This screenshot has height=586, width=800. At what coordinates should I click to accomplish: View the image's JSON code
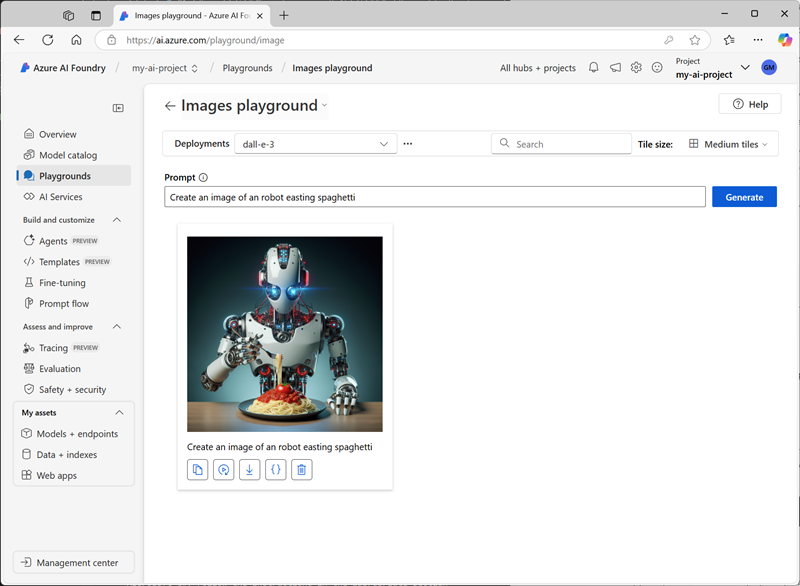[276, 469]
